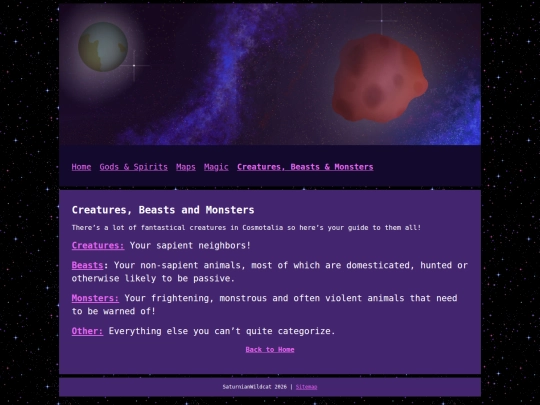Click the Back to Home link
This screenshot has width=540, height=405.
point(270,350)
